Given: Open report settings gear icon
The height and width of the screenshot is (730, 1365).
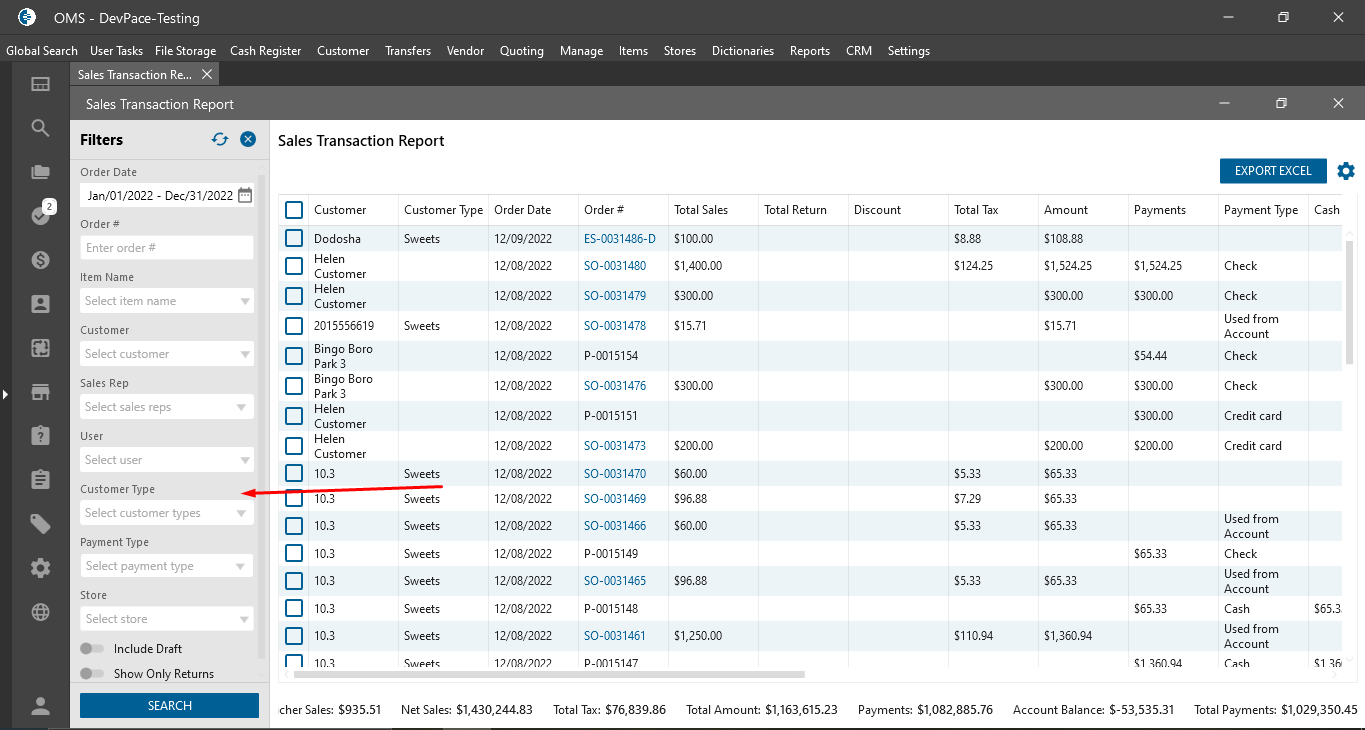Looking at the screenshot, I should tap(1346, 171).
